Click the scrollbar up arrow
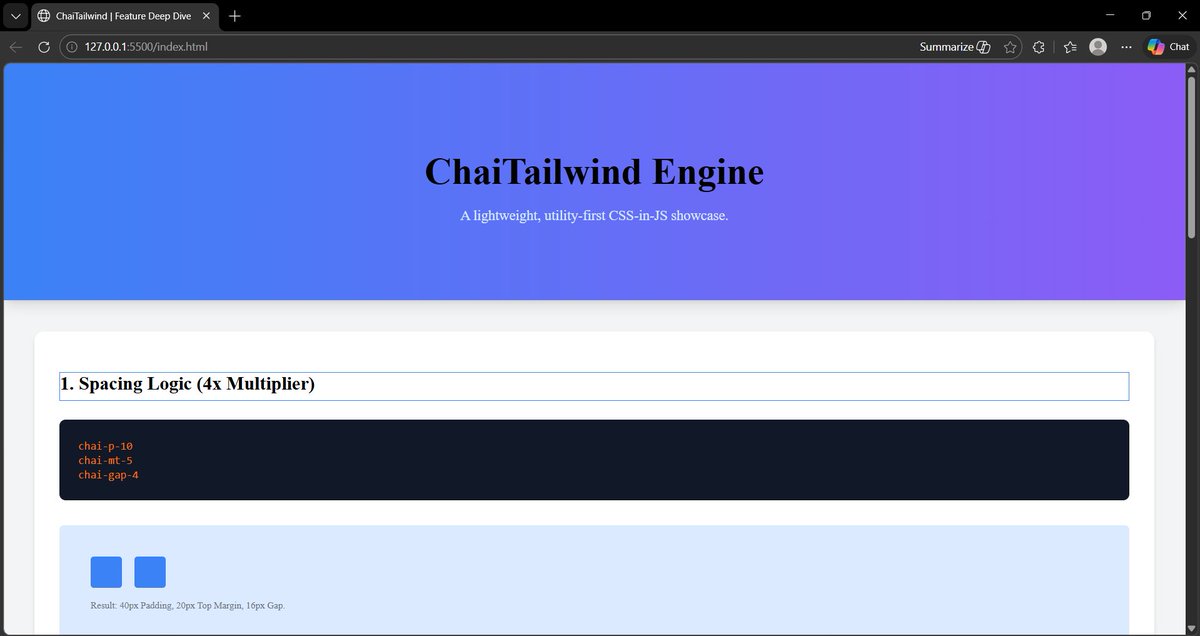The image size is (1200, 636). (x=1191, y=69)
